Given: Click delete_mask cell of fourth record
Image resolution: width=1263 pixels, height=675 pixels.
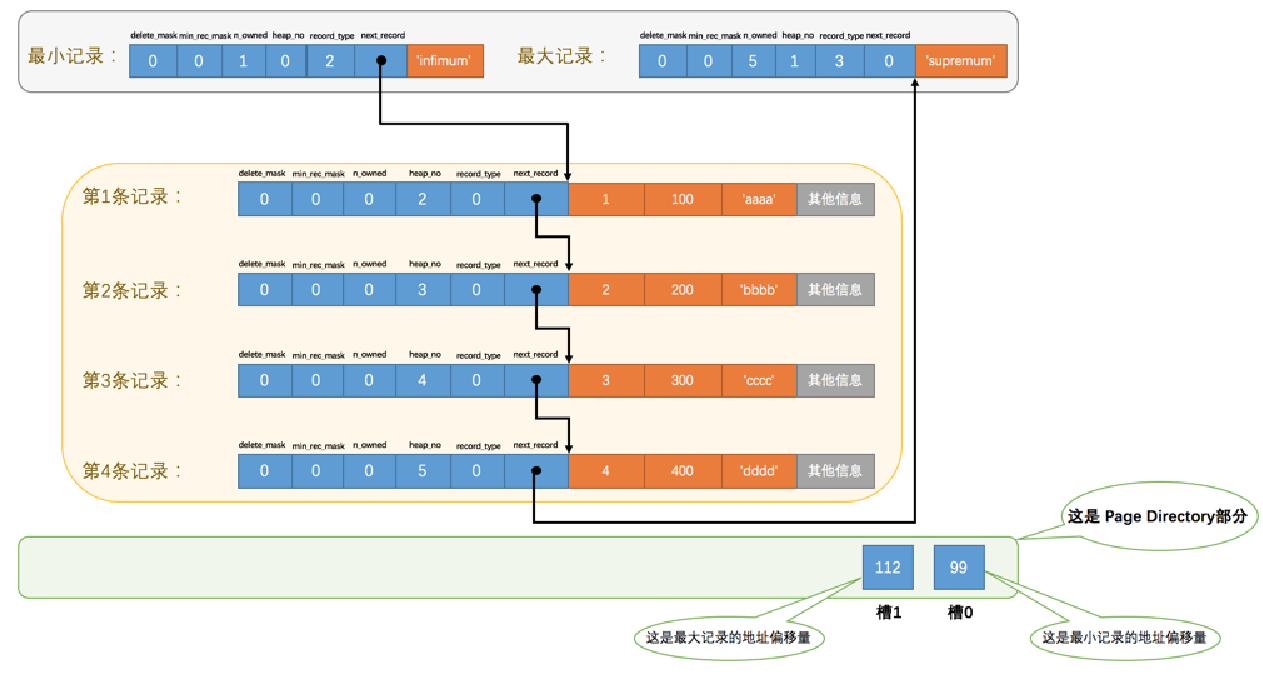Looking at the screenshot, I should (265, 470).
